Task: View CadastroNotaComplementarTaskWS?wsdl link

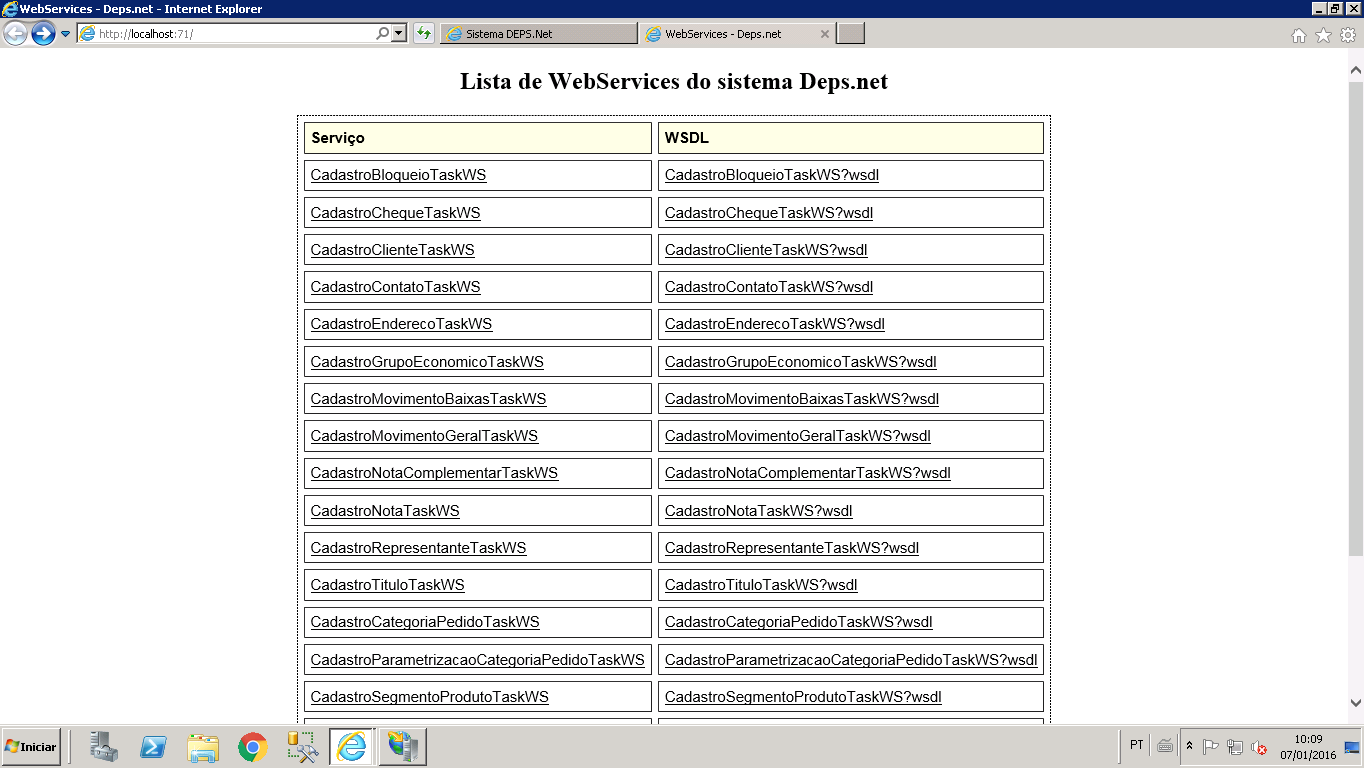Action: coord(808,473)
